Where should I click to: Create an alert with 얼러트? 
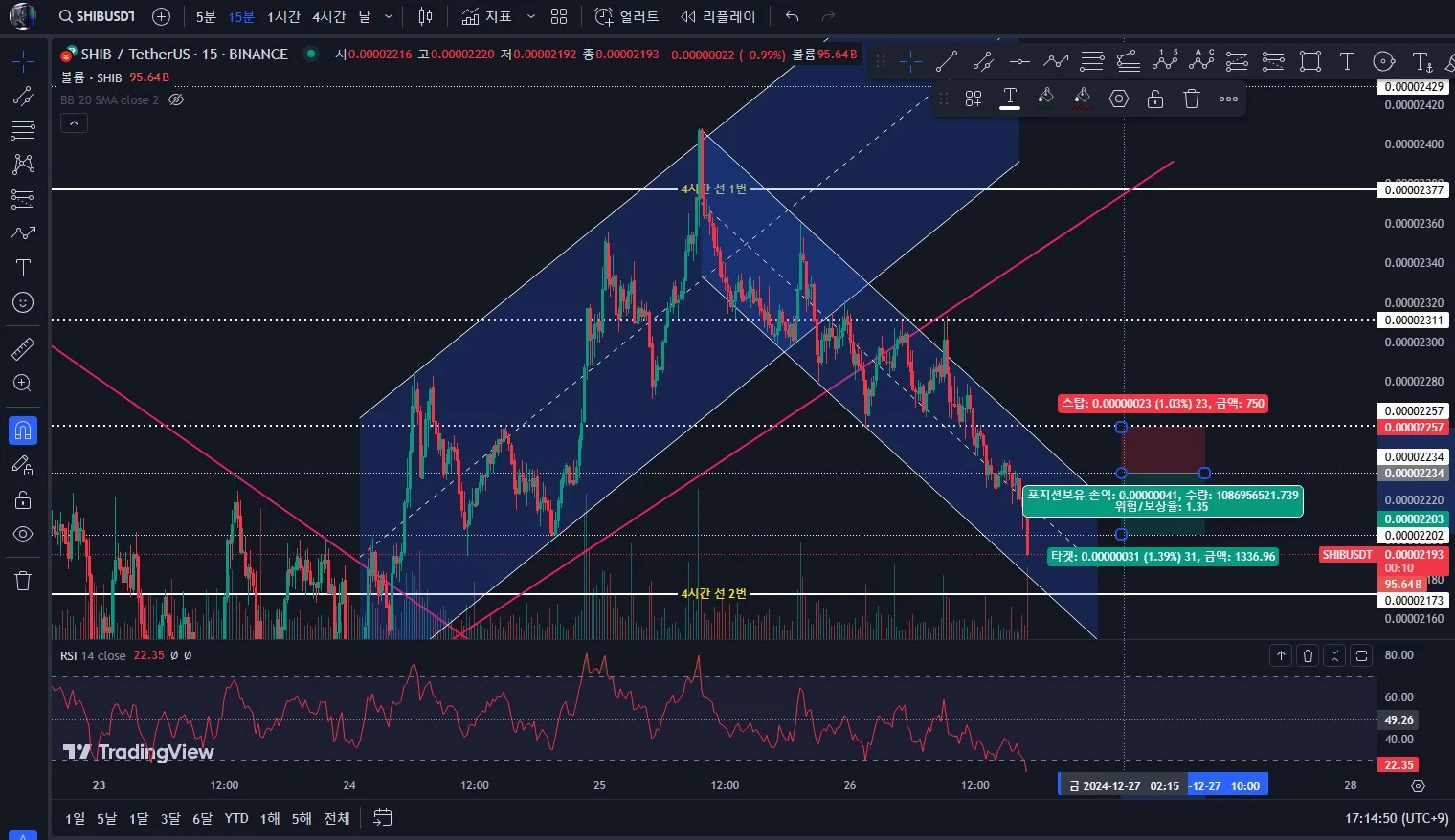click(x=627, y=16)
